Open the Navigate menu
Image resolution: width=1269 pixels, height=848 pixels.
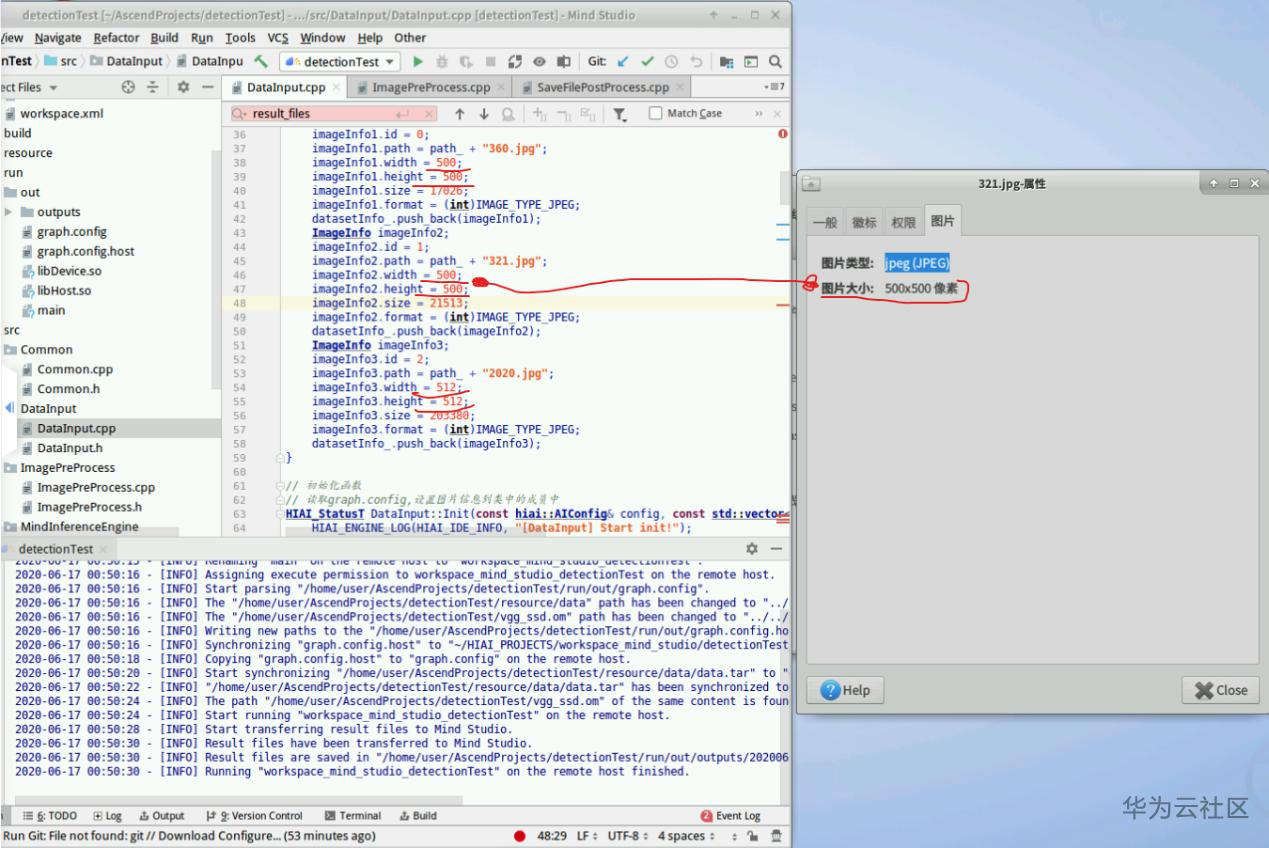click(x=59, y=38)
